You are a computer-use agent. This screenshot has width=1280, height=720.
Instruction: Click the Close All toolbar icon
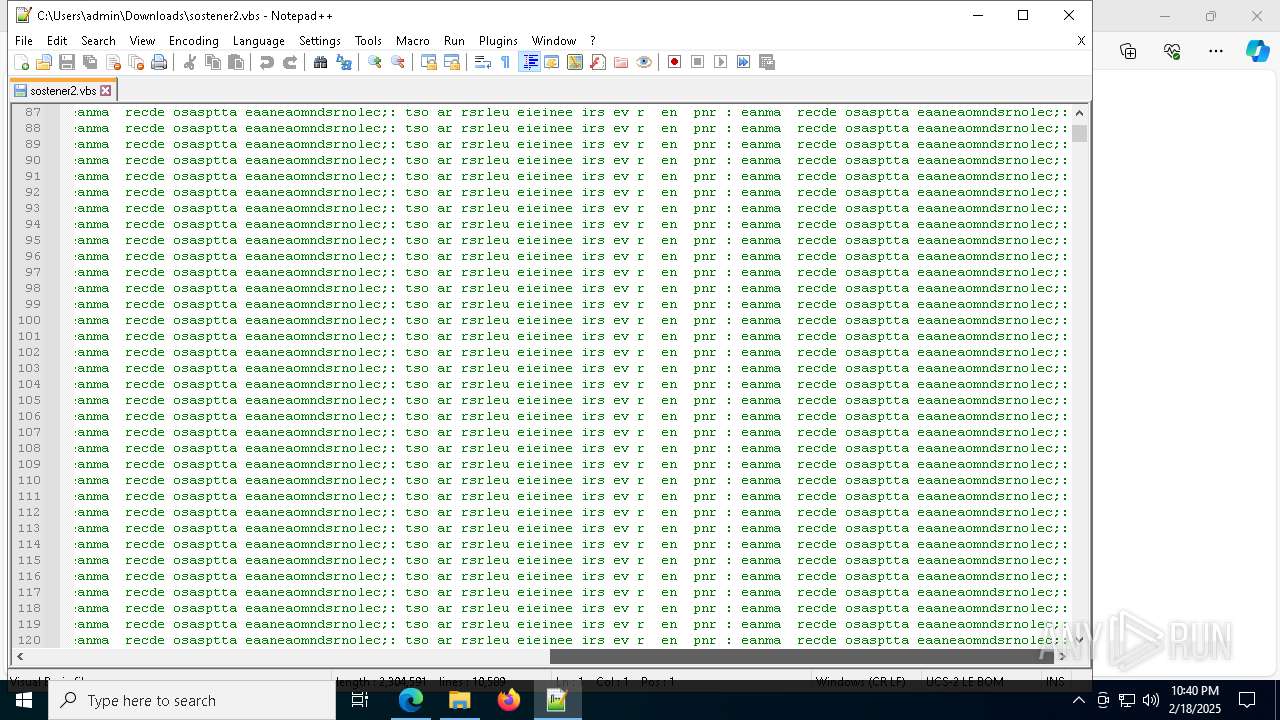(x=136, y=62)
